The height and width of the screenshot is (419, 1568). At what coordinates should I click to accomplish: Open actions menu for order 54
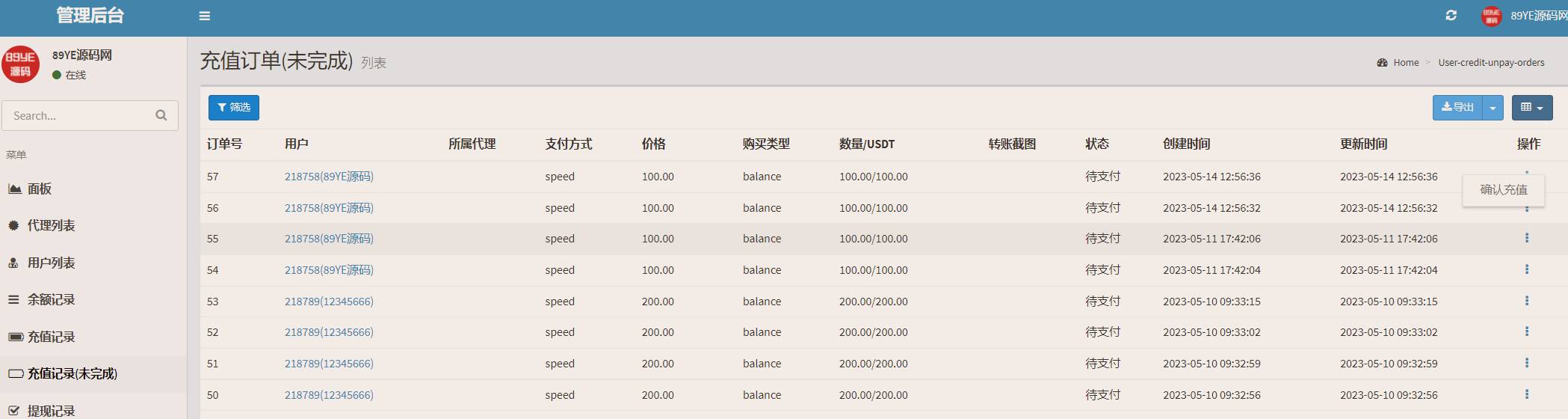coord(1526,269)
